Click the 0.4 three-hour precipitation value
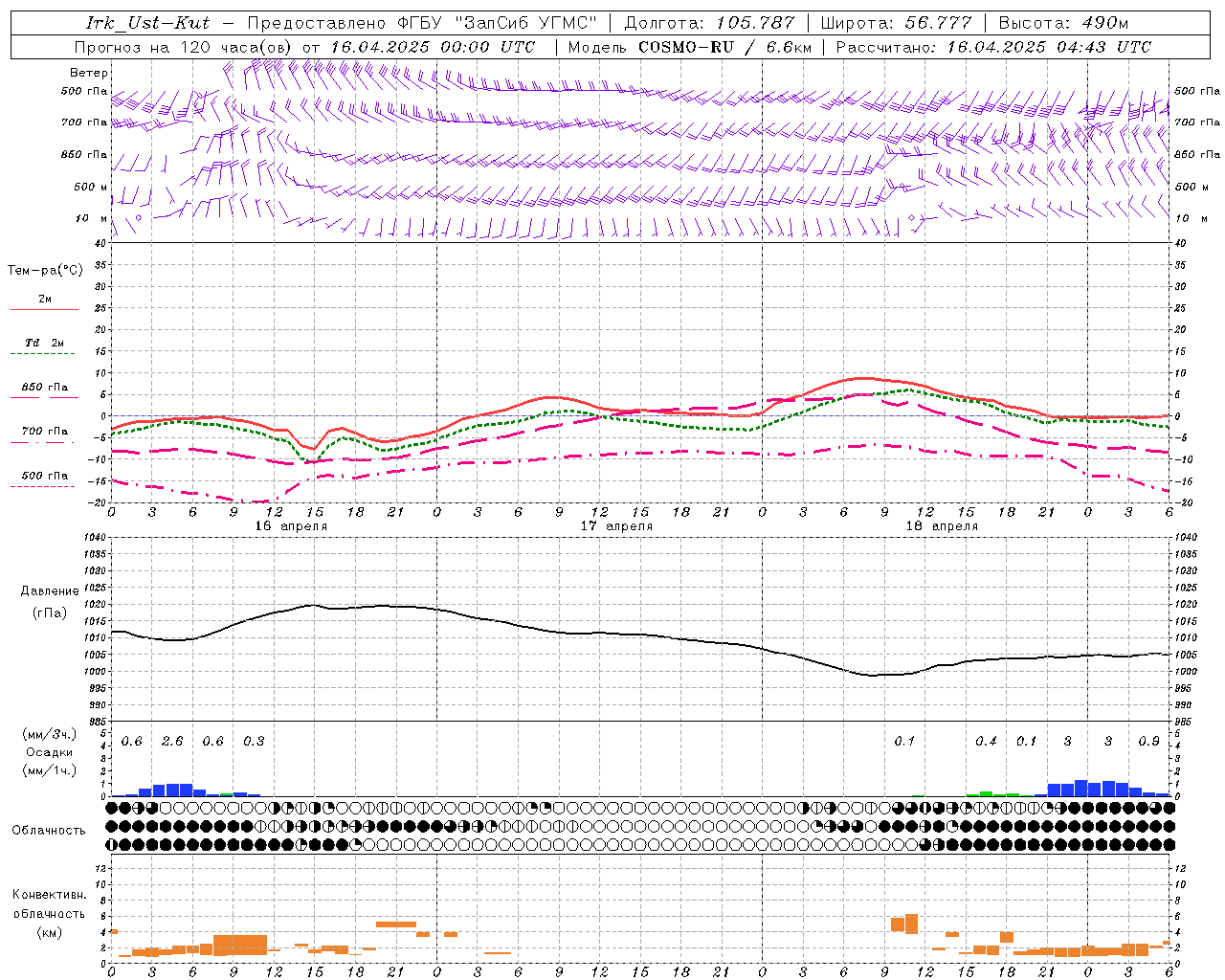 tap(986, 742)
